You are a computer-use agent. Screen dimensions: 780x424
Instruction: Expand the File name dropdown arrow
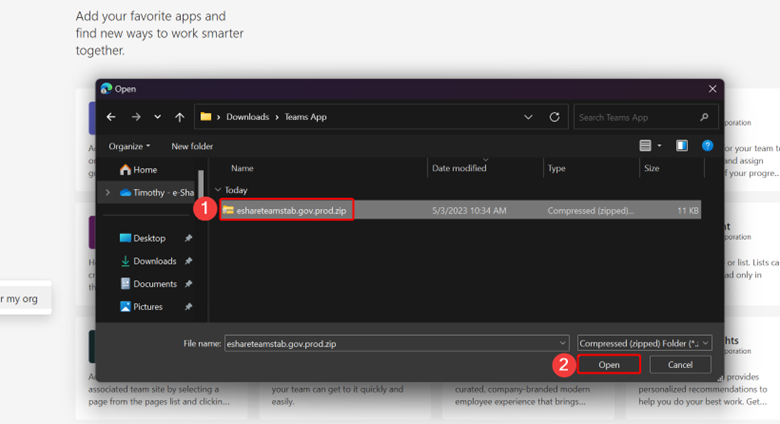(x=562, y=343)
